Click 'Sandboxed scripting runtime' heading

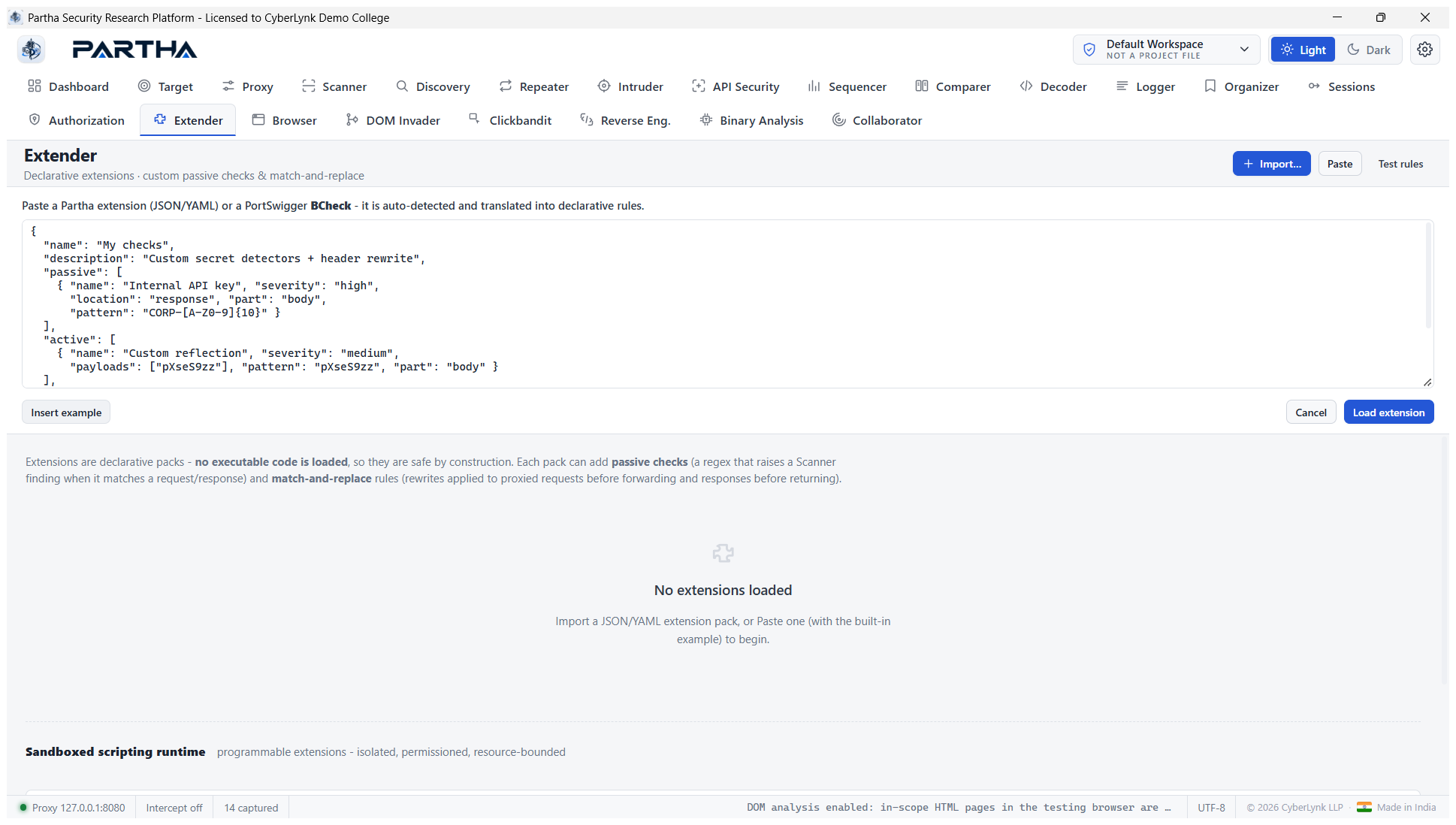(115, 751)
